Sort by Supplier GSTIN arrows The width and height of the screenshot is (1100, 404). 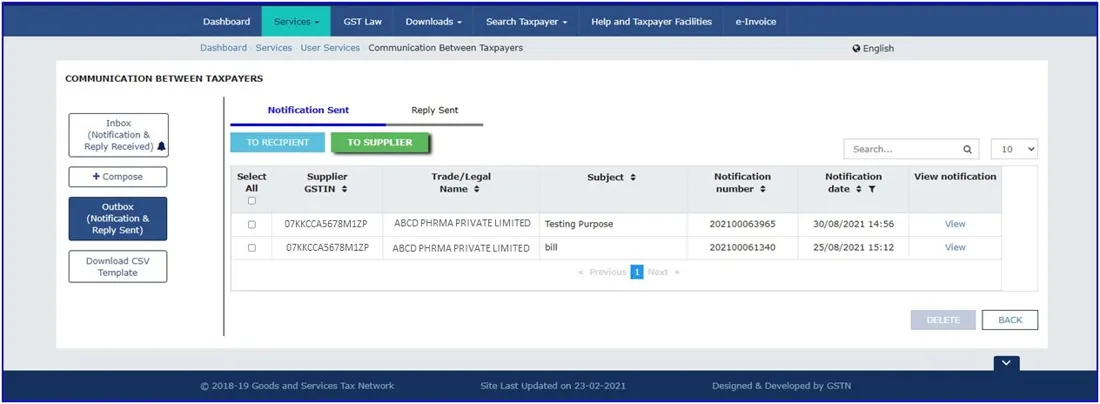[x=344, y=189]
